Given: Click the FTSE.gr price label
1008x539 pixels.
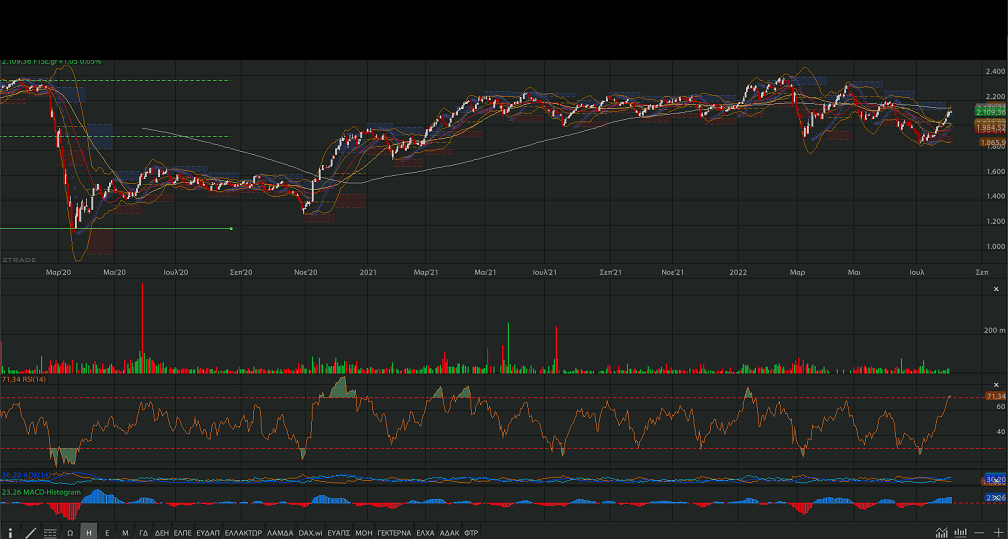Looking at the screenshot, I should (52, 62).
